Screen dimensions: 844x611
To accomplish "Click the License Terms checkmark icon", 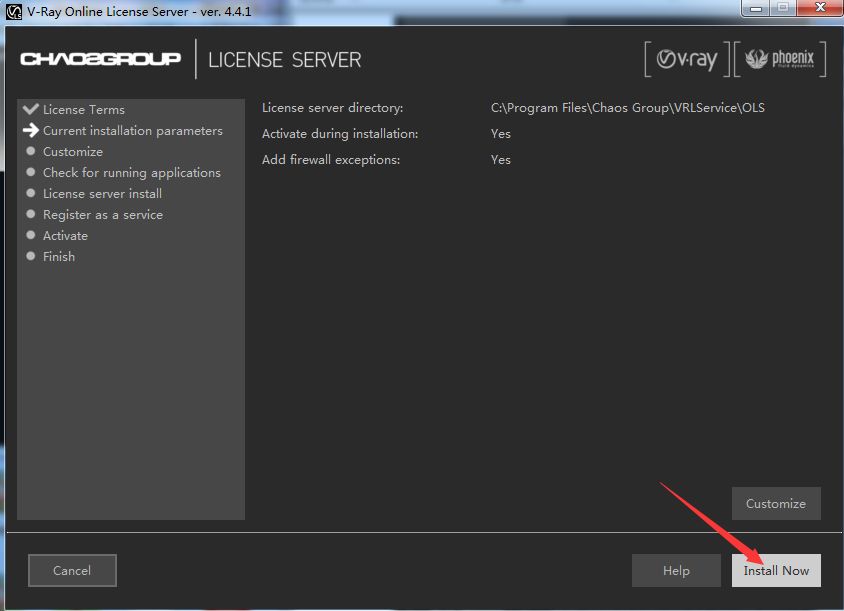I will tap(31, 109).
